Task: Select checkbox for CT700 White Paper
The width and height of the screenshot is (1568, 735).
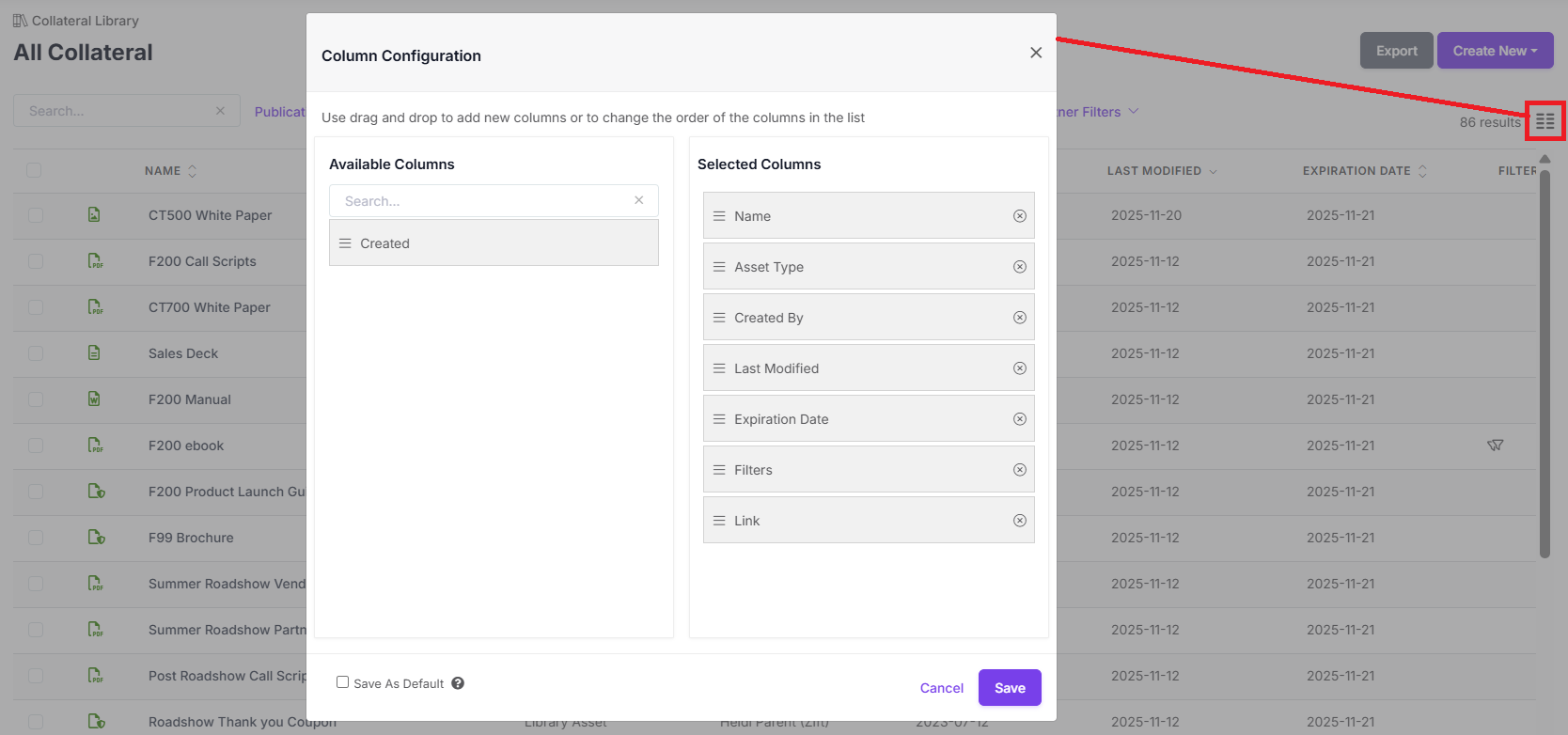Action: (x=36, y=307)
